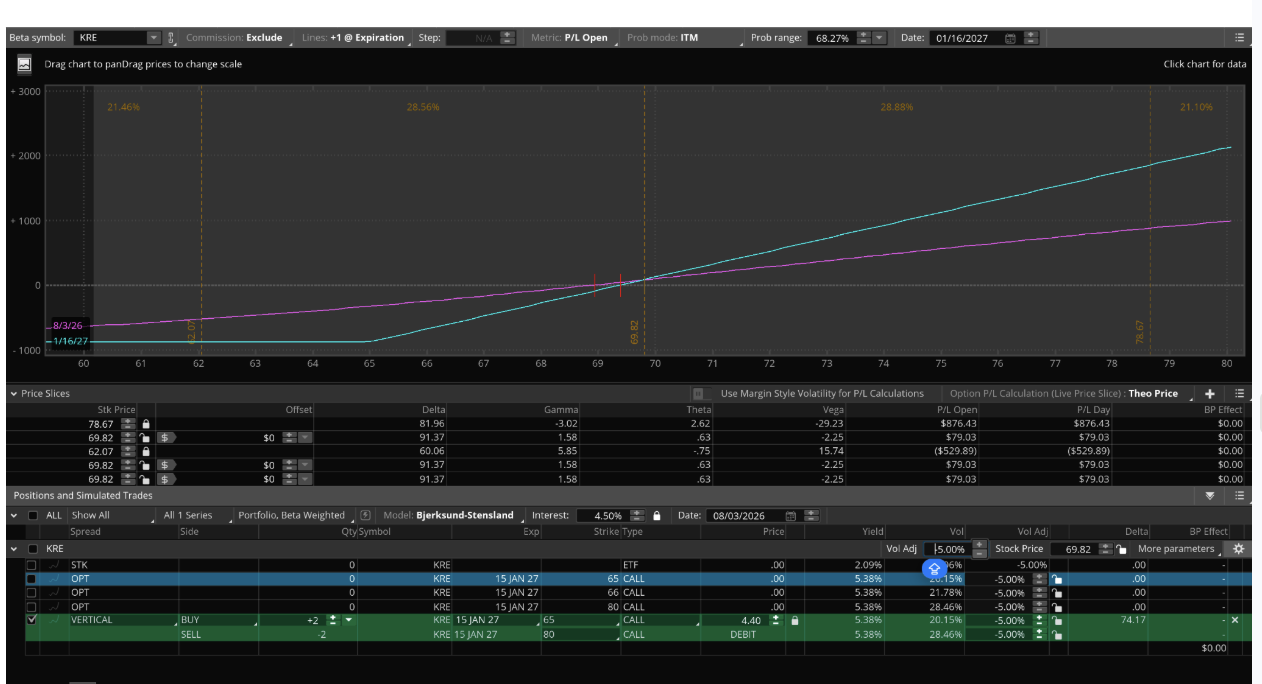Click the link icon next to Beta symbol
This screenshot has width=1262, height=684.
pos(172,38)
